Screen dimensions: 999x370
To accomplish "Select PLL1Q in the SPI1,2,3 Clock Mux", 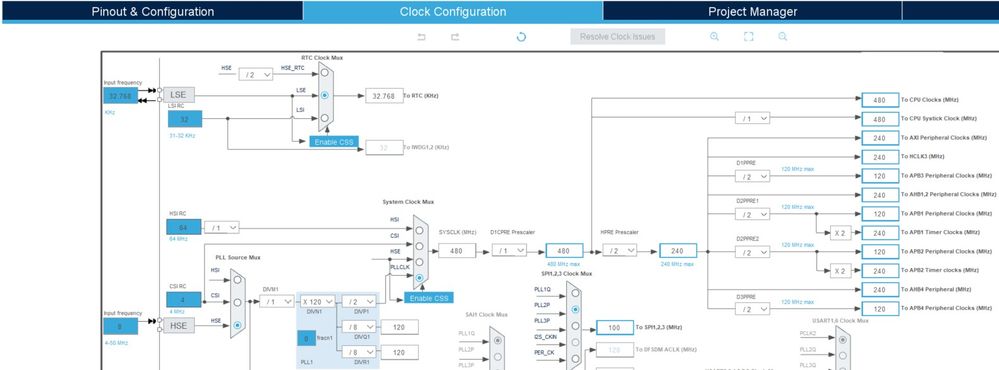I will tap(575, 293).
